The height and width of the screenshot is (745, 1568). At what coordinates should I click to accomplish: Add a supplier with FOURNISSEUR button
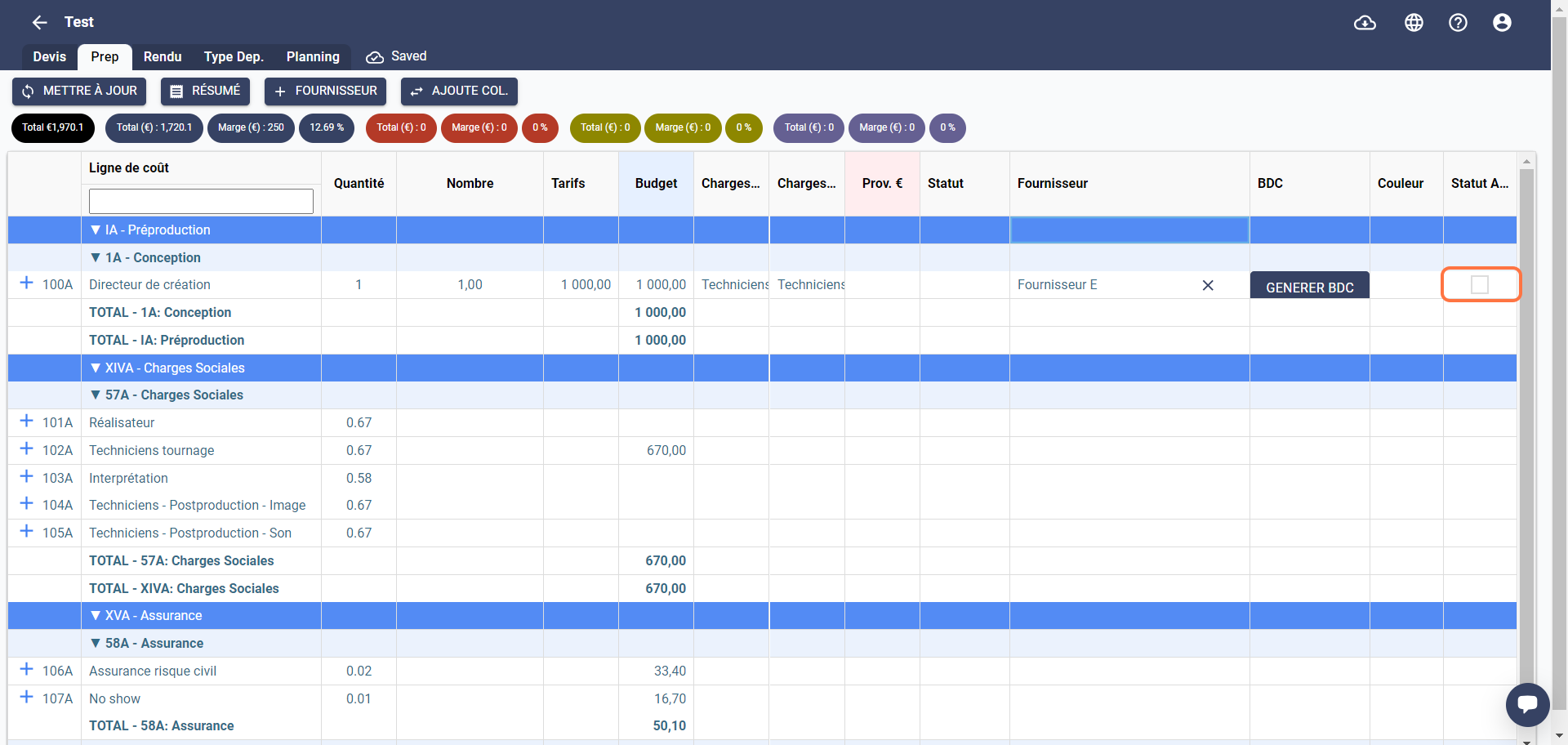coord(325,91)
